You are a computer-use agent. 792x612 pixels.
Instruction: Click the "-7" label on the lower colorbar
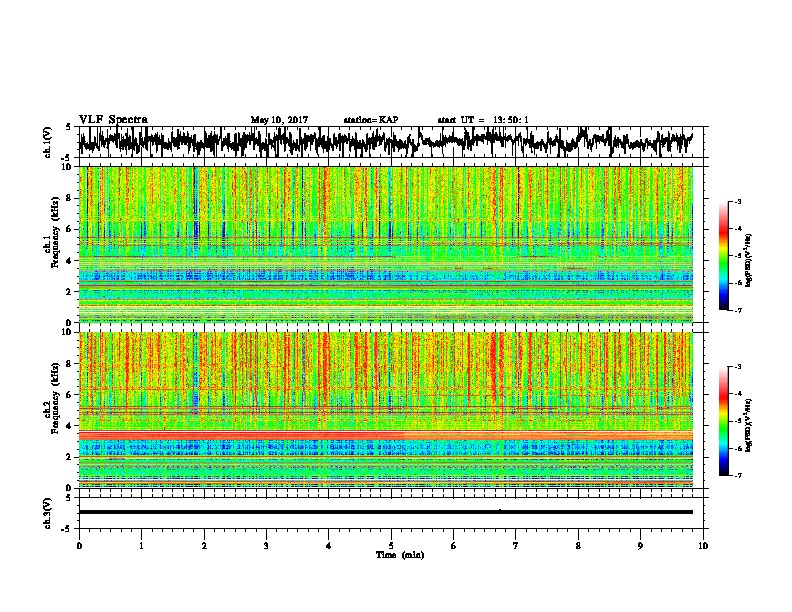(x=738, y=476)
